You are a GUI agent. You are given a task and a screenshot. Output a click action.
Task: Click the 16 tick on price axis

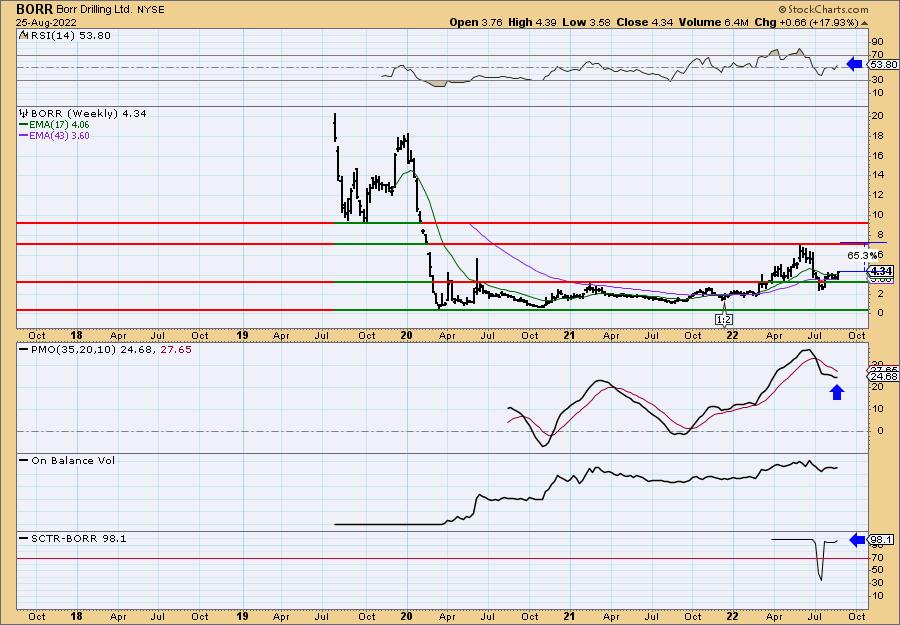tap(878, 156)
